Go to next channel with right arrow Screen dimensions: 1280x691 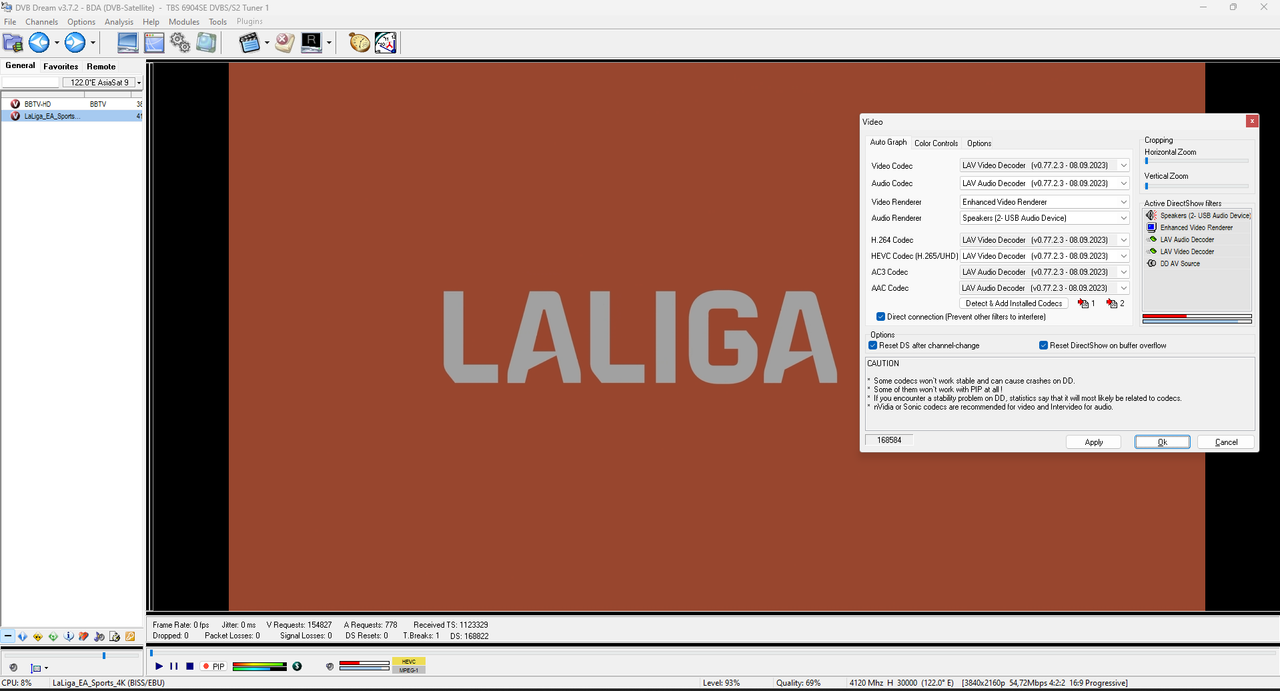click(x=75, y=42)
